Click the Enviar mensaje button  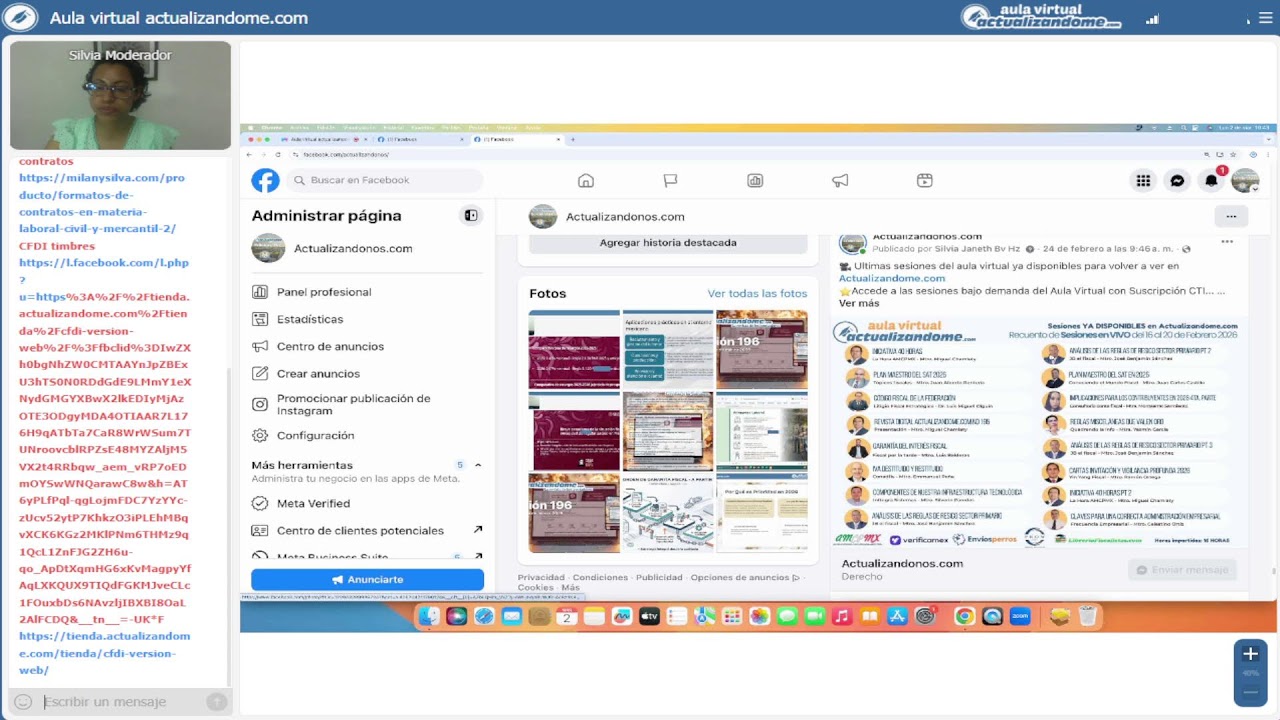pyautogui.click(x=1182, y=570)
